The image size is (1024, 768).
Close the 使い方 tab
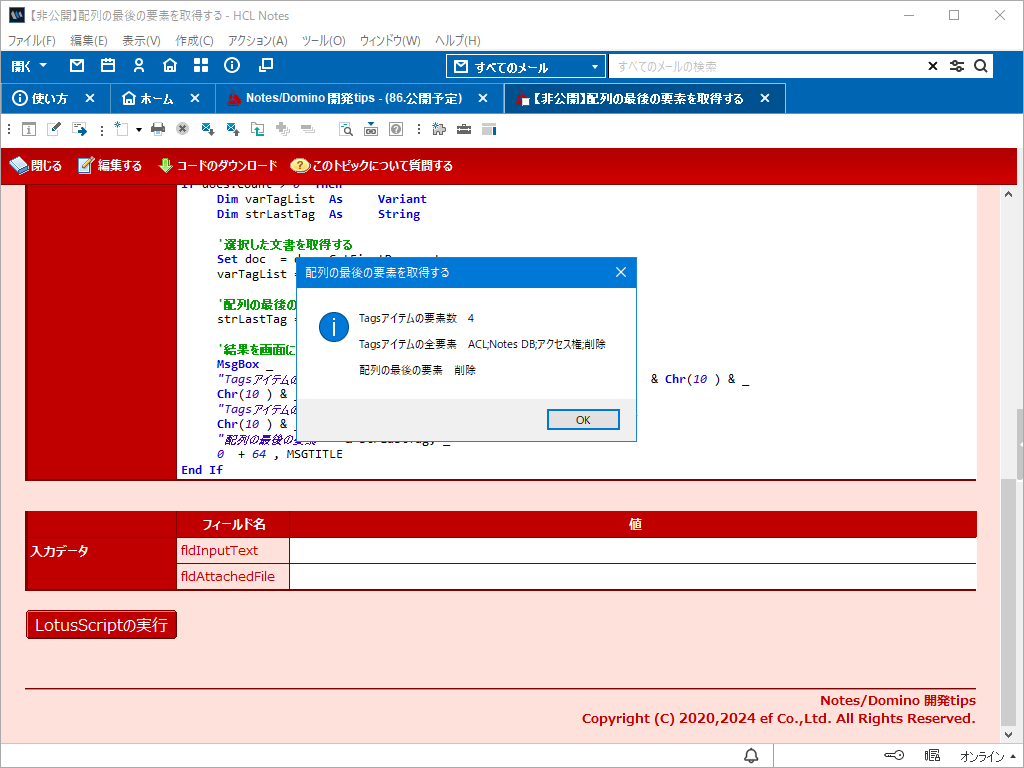point(90,99)
